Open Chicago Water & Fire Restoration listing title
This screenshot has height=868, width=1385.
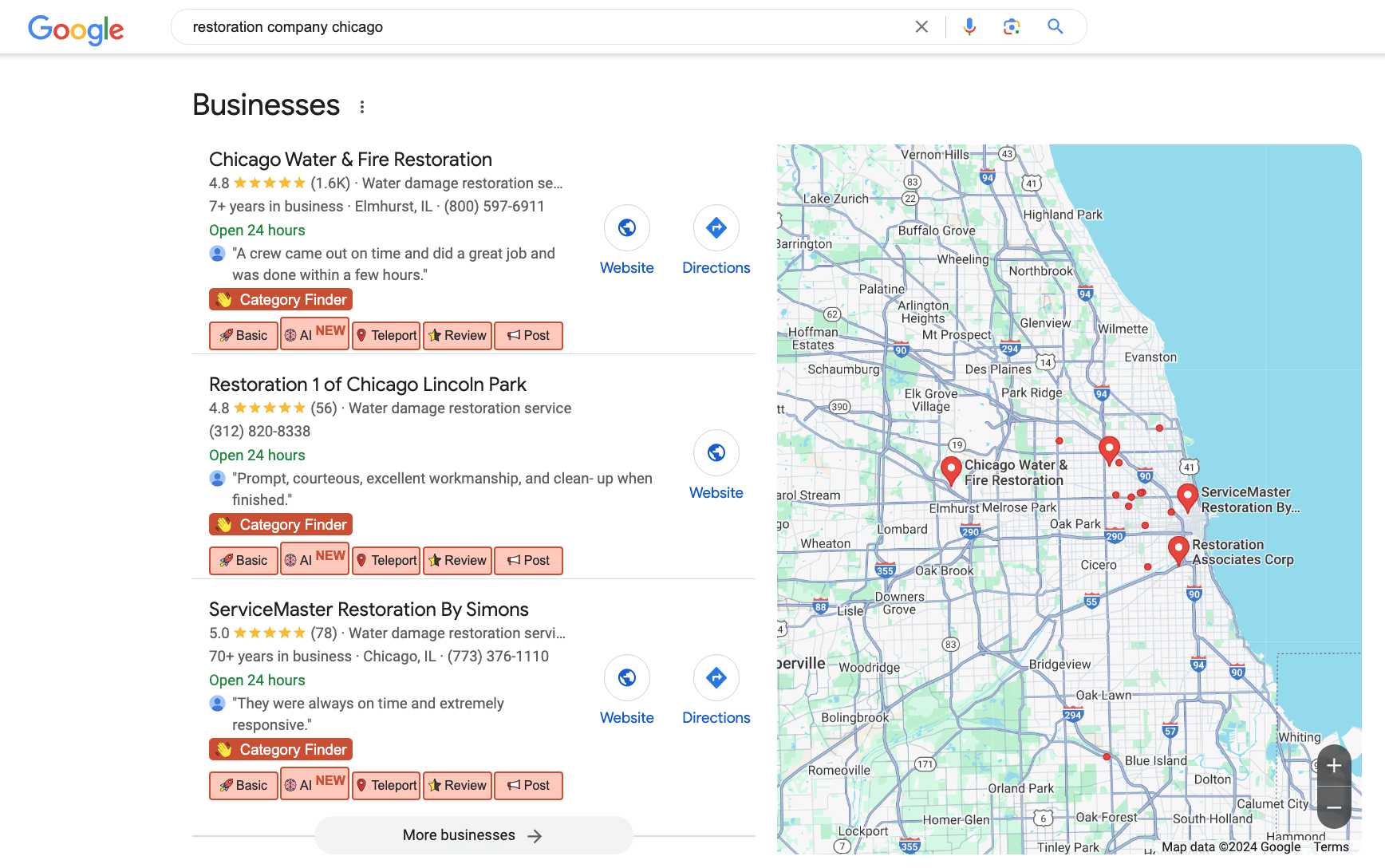(350, 160)
